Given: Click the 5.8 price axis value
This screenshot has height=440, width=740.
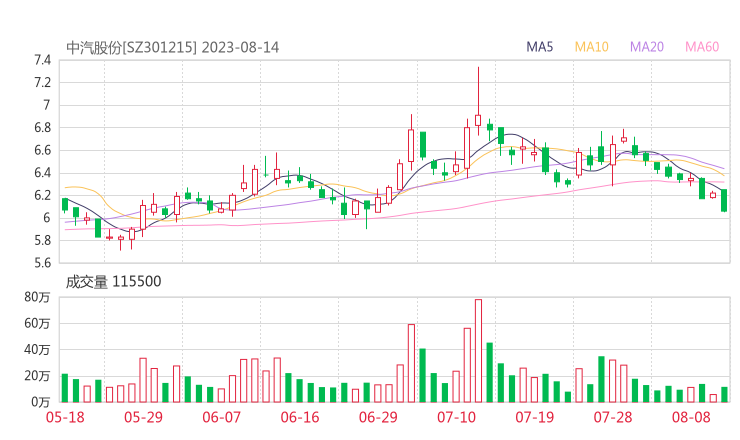Looking at the screenshot, I should click(x=42, y=240).
